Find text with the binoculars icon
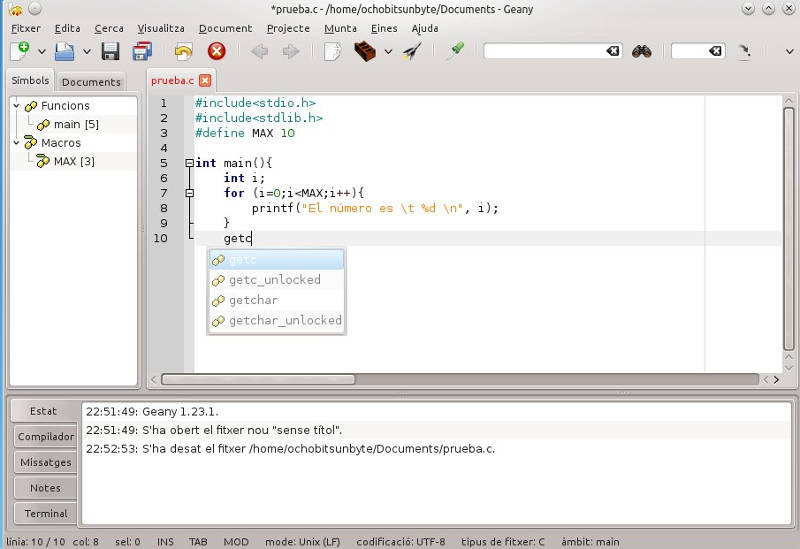800x549 pixels. [641, 51]
